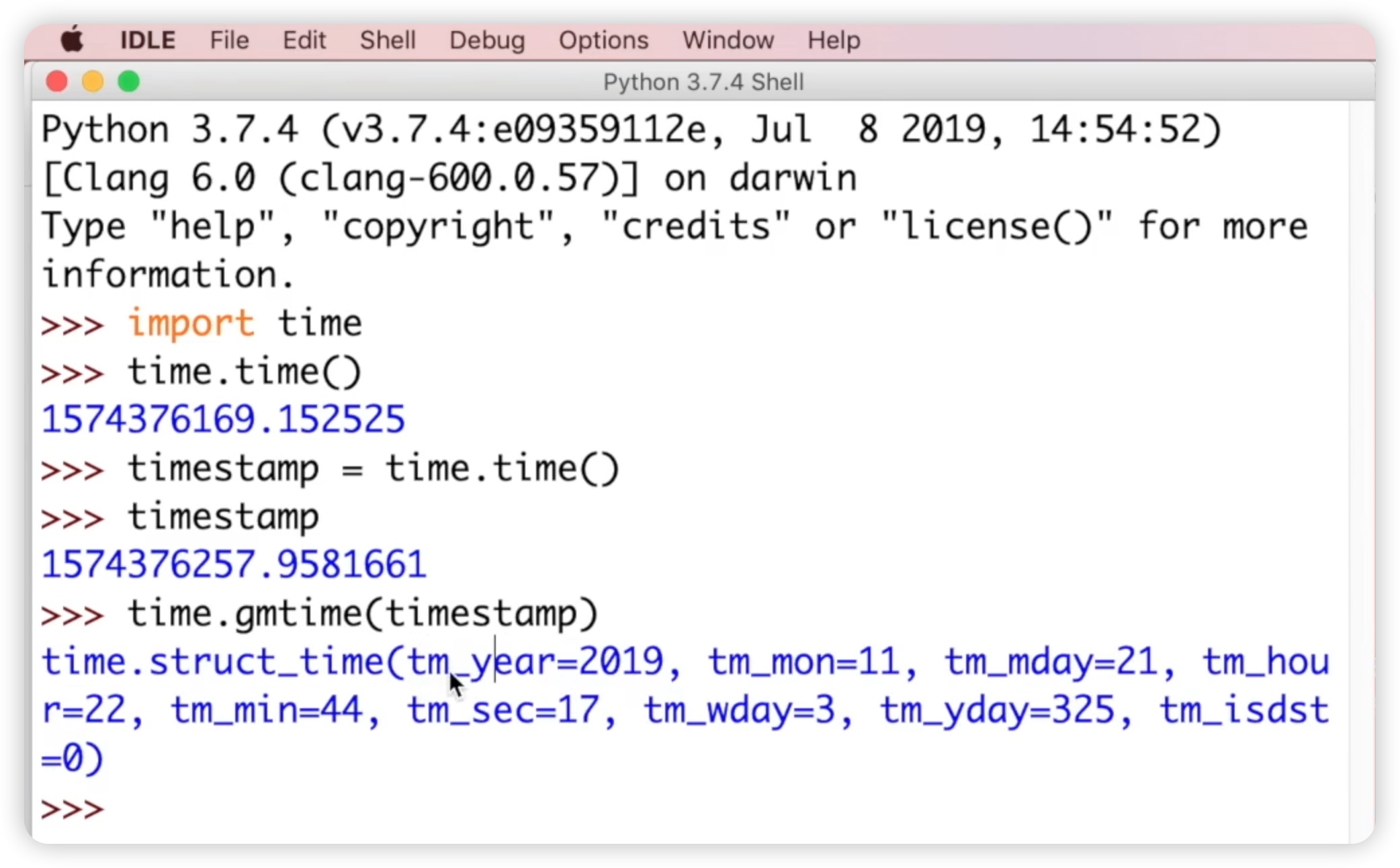This screenshot has height=868, width=1400.
Task: Open the Window menu
Action: pyautogui.click(x=728, y=40)
